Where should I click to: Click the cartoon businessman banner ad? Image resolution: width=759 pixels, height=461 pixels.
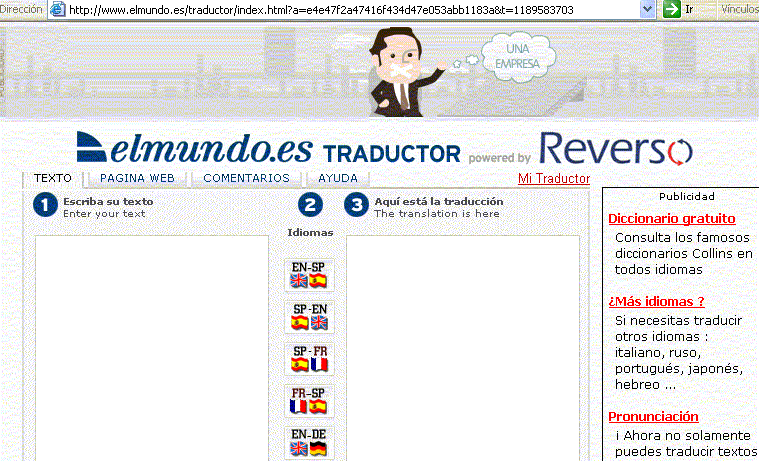pos(380,72)
